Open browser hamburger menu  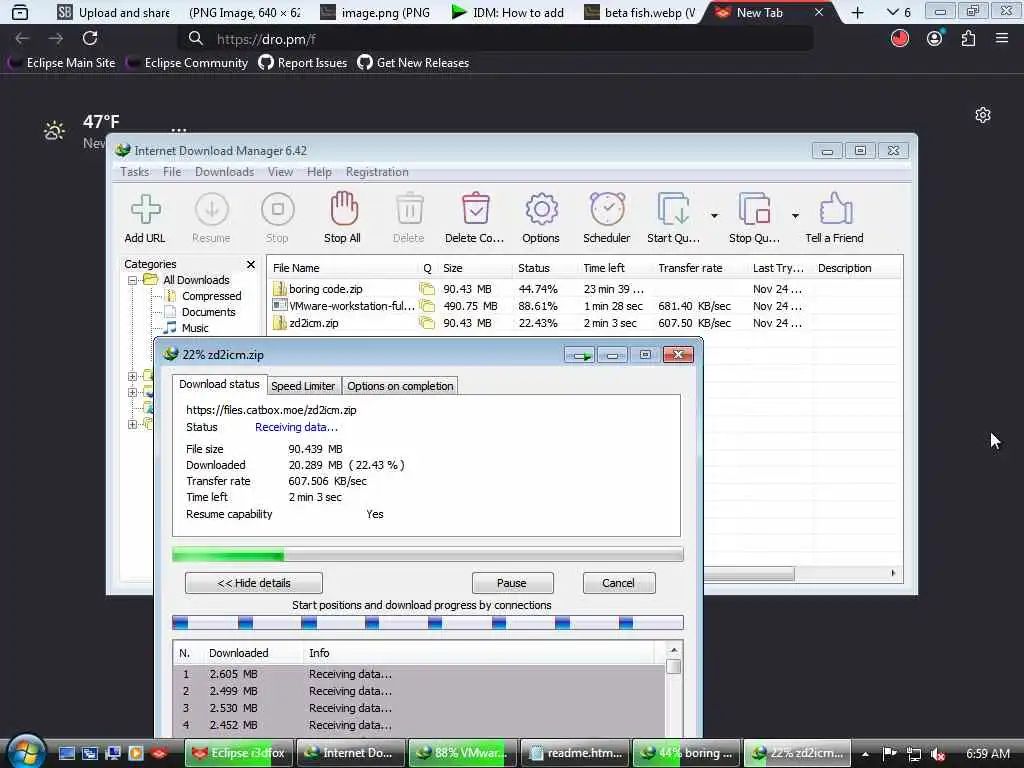coord(1002,39)
